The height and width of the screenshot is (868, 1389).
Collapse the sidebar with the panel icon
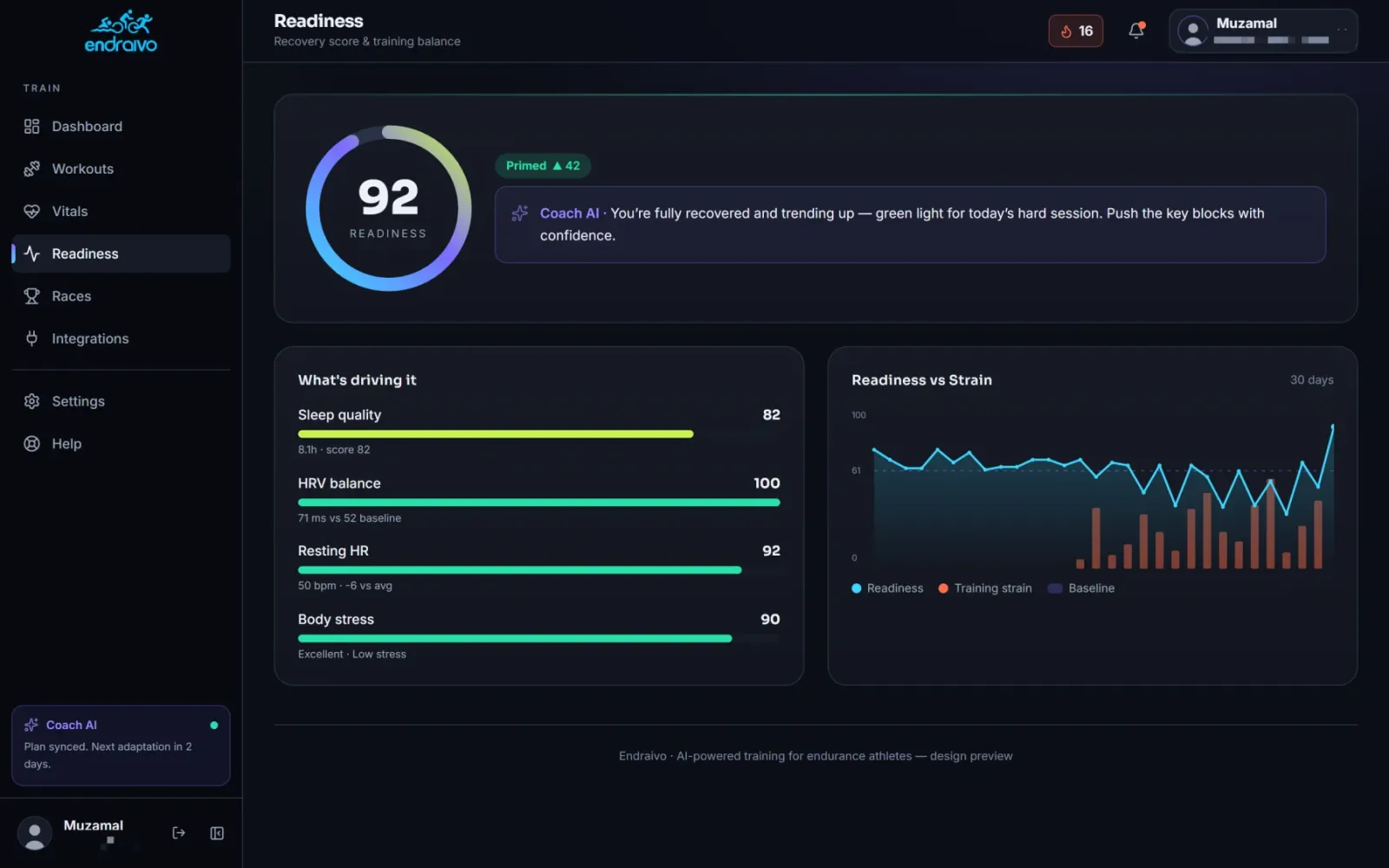(x=217, y=833)
